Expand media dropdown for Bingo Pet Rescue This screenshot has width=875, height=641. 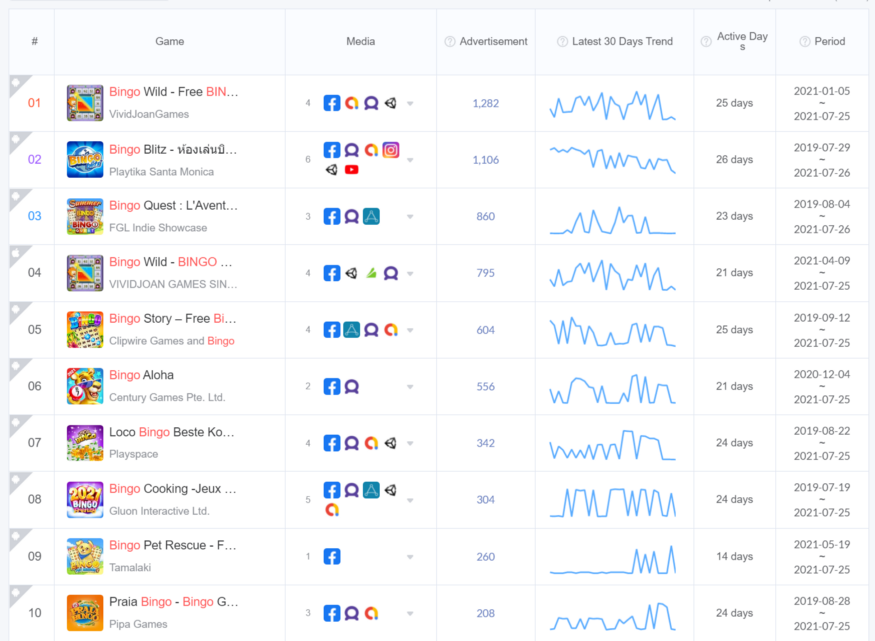410,557
